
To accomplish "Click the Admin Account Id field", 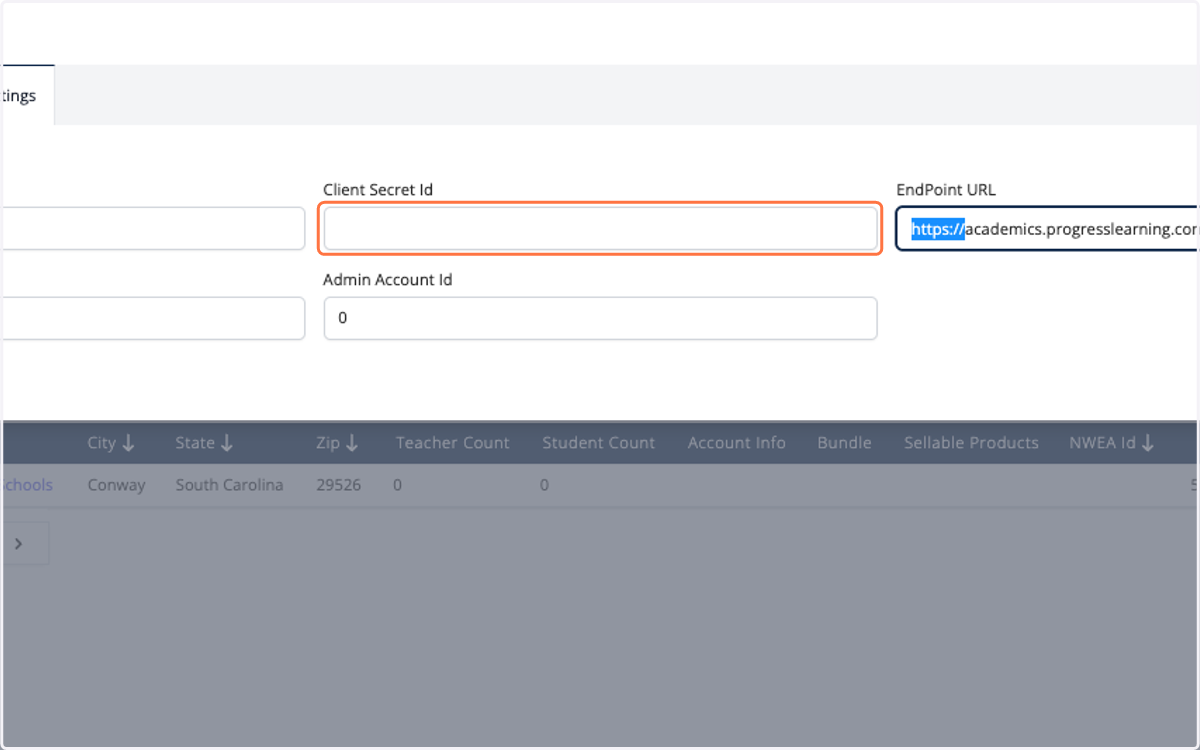I will [600, 318].
